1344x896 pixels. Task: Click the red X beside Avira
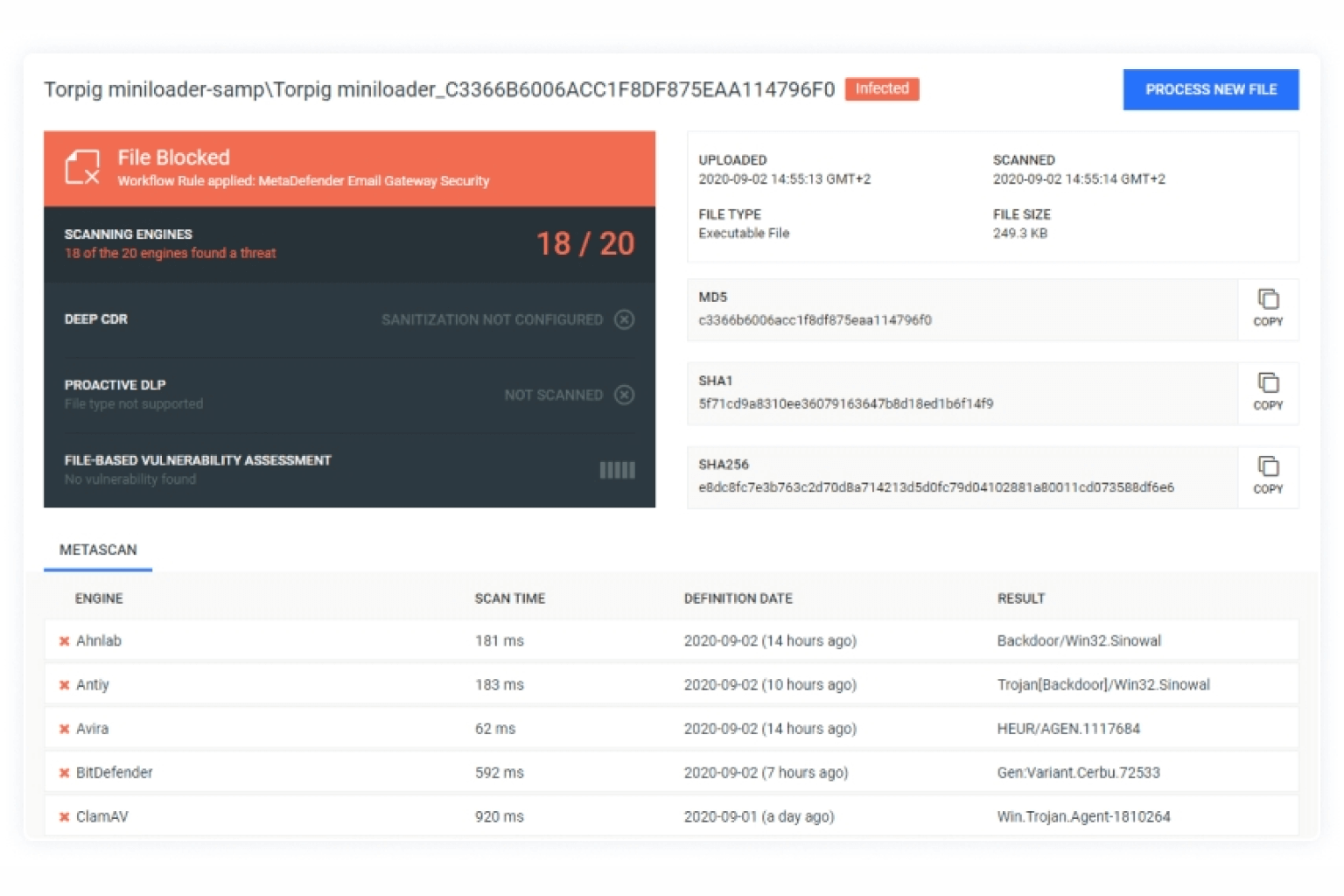coord(64,729)
